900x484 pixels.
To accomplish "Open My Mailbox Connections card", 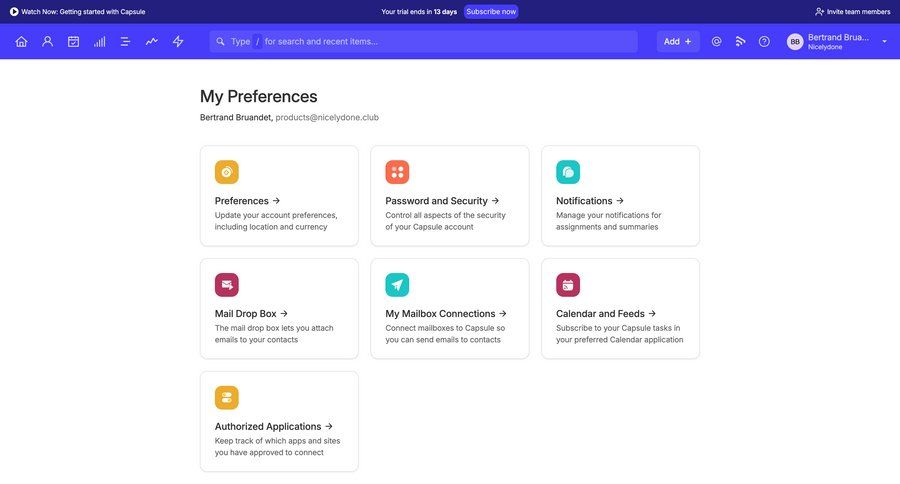I will 449,309.
